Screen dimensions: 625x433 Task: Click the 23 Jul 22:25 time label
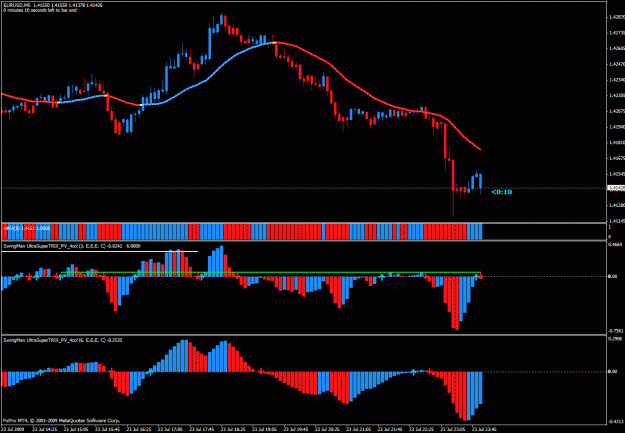(x=421, y=429)
